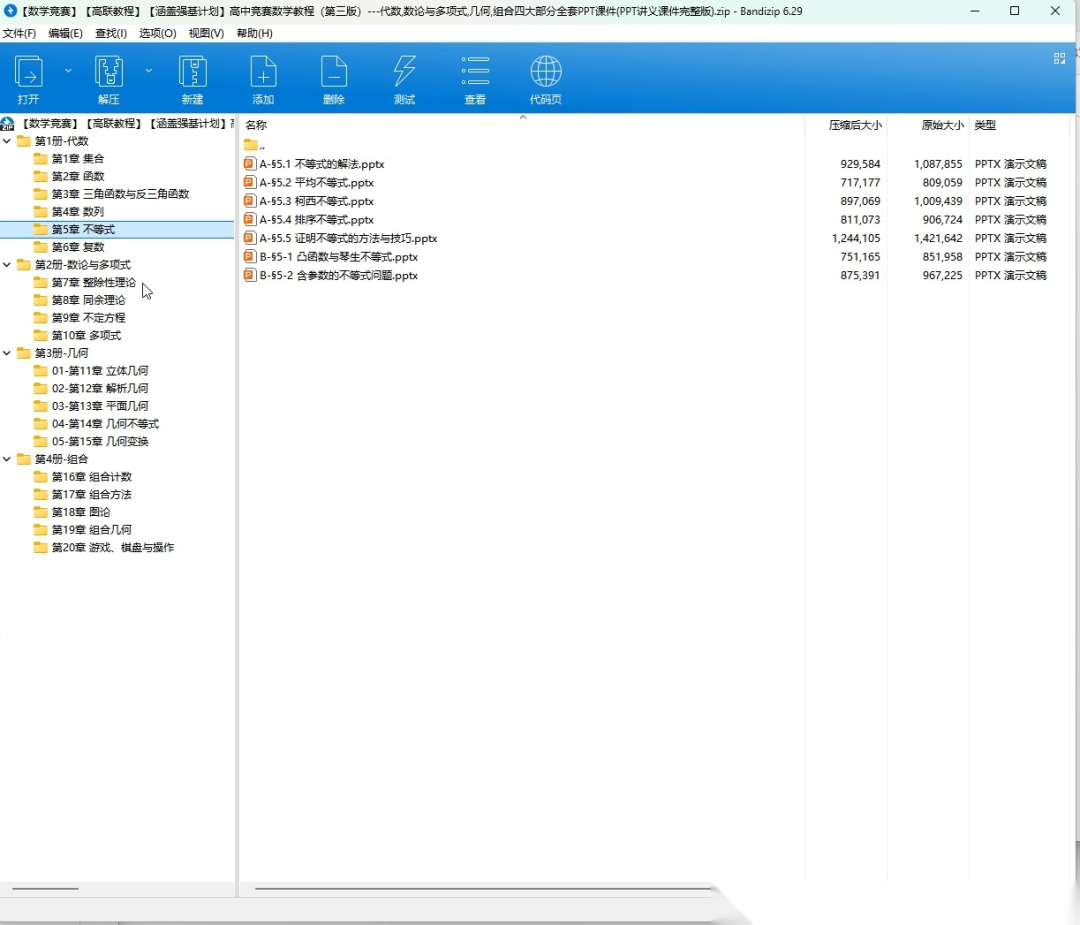Open the 文件(F) menu
The width and height of the screenshot is (1080, 925).
[19, 33]
